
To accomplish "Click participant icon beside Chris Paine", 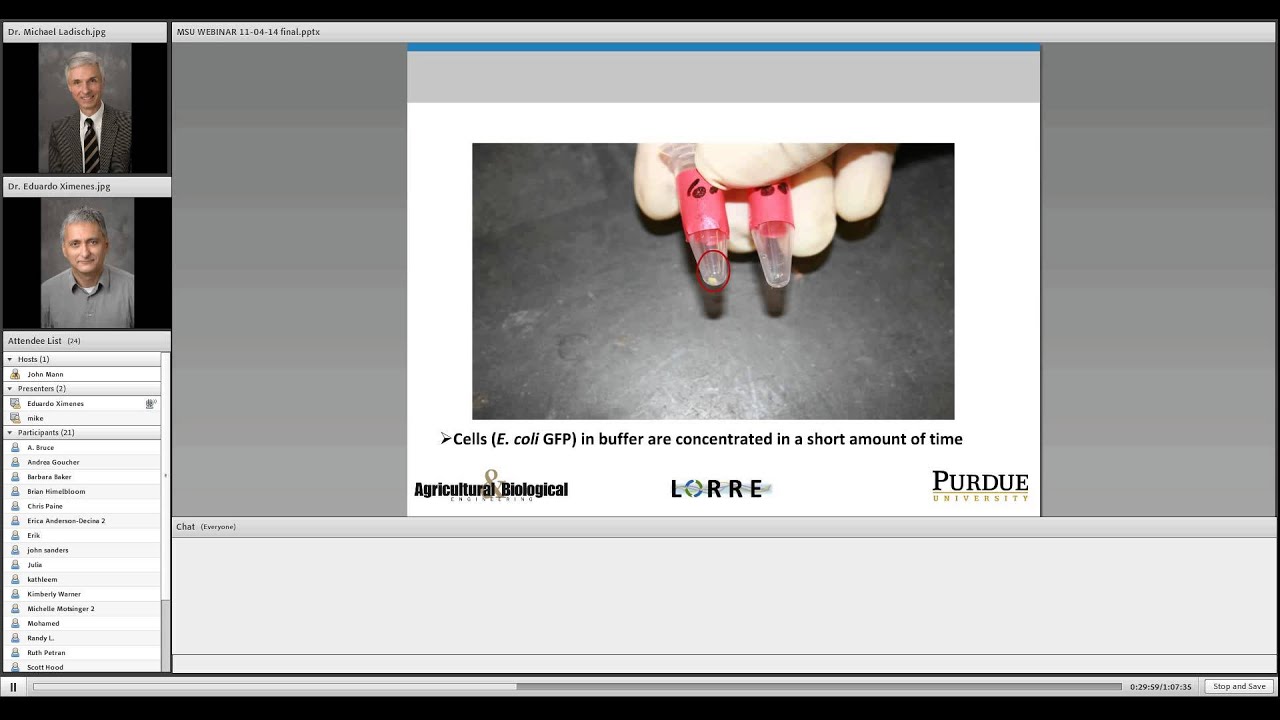I will [x=15, y=506].
